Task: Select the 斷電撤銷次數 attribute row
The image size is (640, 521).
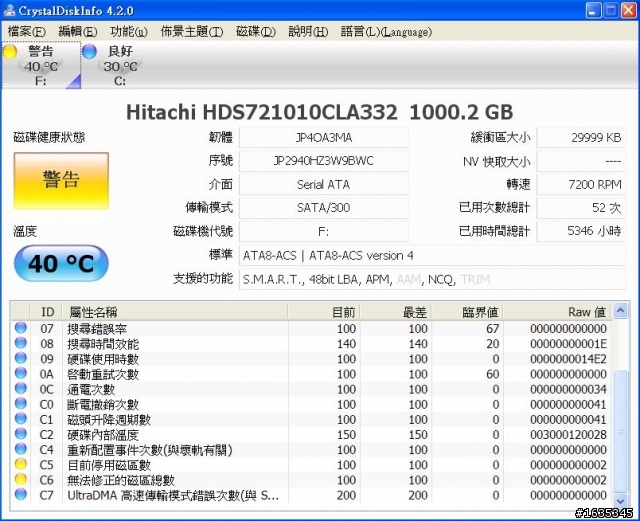Action: [x=311, y=404]
